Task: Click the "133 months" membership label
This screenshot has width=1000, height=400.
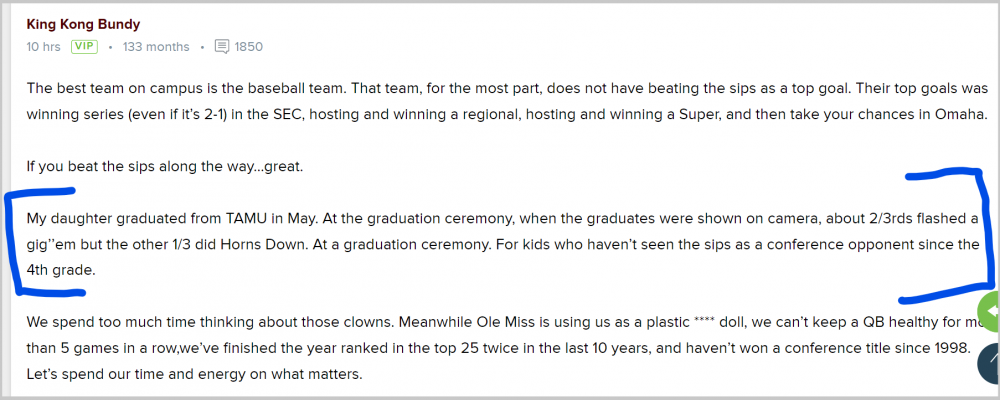Action: pos(155,46)
